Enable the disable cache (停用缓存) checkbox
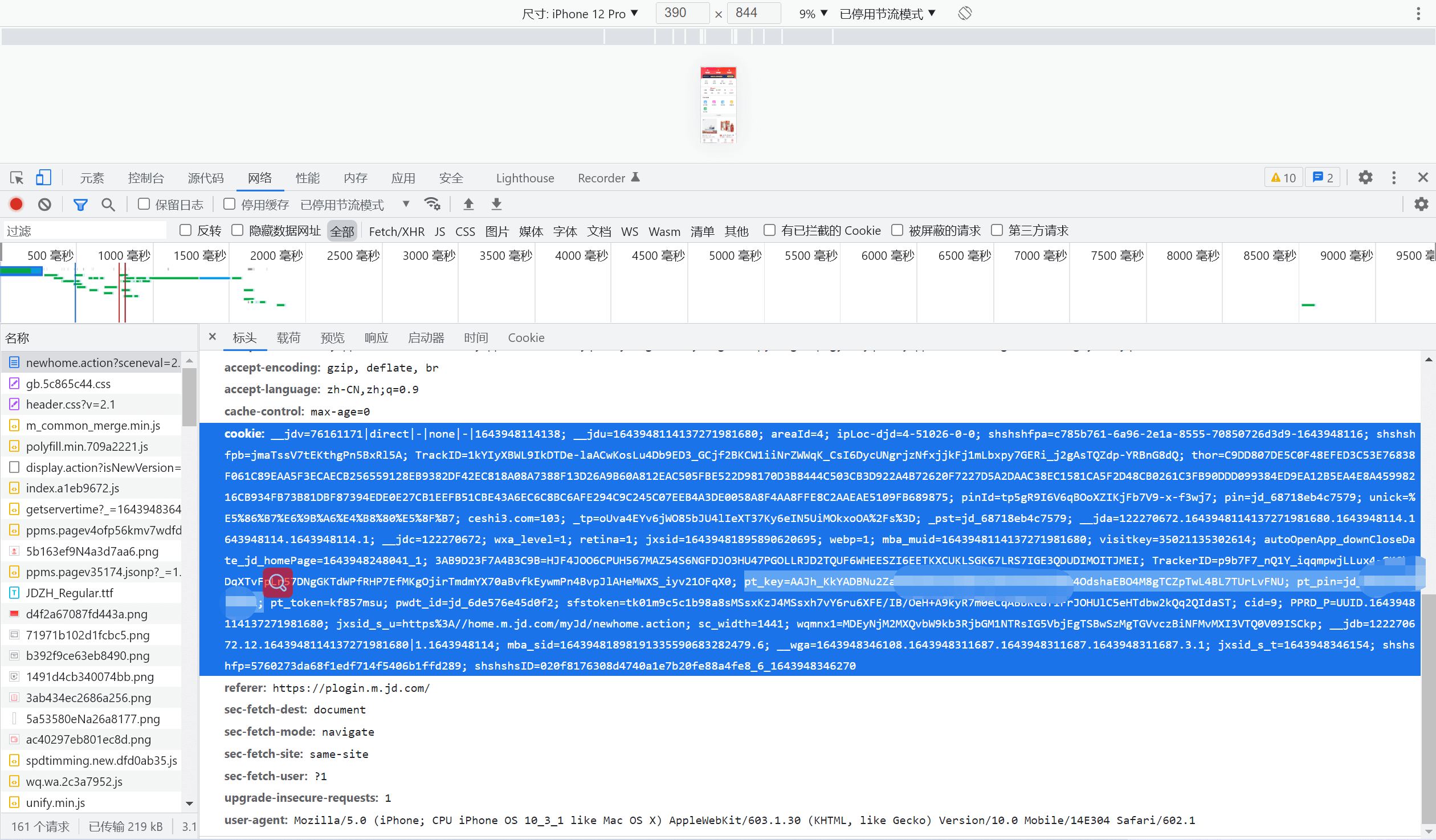 pyautogui.click(x=229, y=204)
